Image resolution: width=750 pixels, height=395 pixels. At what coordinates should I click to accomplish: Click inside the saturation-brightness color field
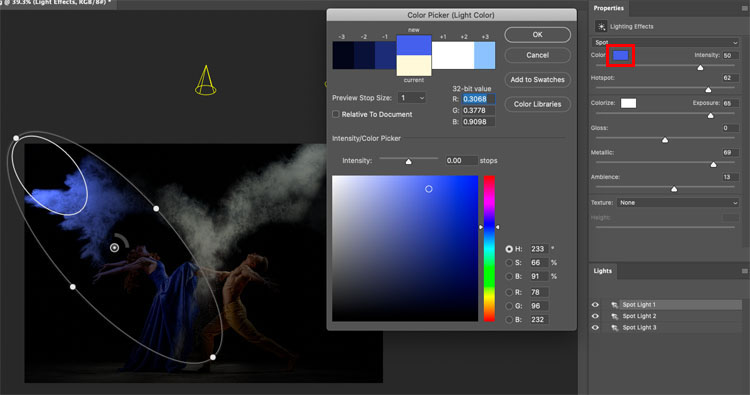[x=405, y=248]
